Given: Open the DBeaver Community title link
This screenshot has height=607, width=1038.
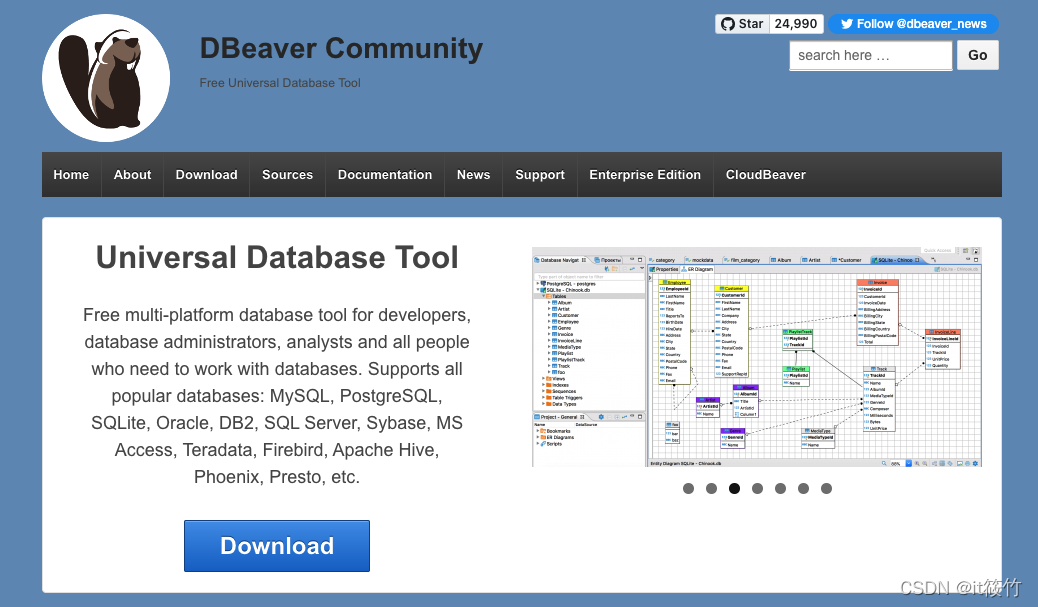Looking at the screenshot, I should (341, 48).
